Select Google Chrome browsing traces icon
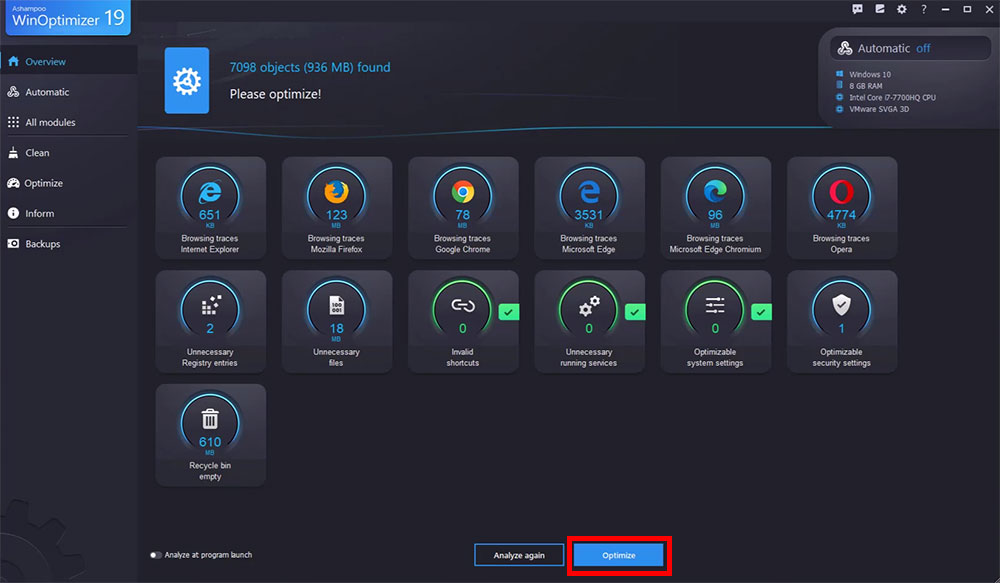Screen dimensions: 1000x583 click(x=462, y=192)
